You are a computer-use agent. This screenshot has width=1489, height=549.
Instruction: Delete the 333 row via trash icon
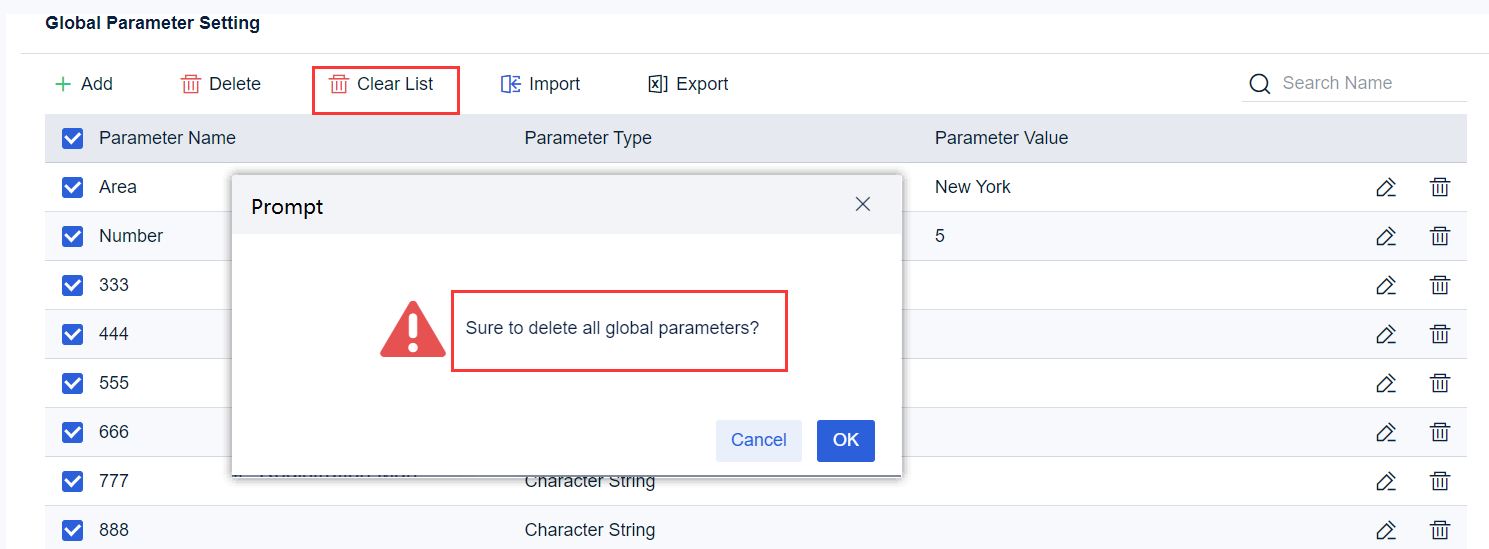(1440, 285)
